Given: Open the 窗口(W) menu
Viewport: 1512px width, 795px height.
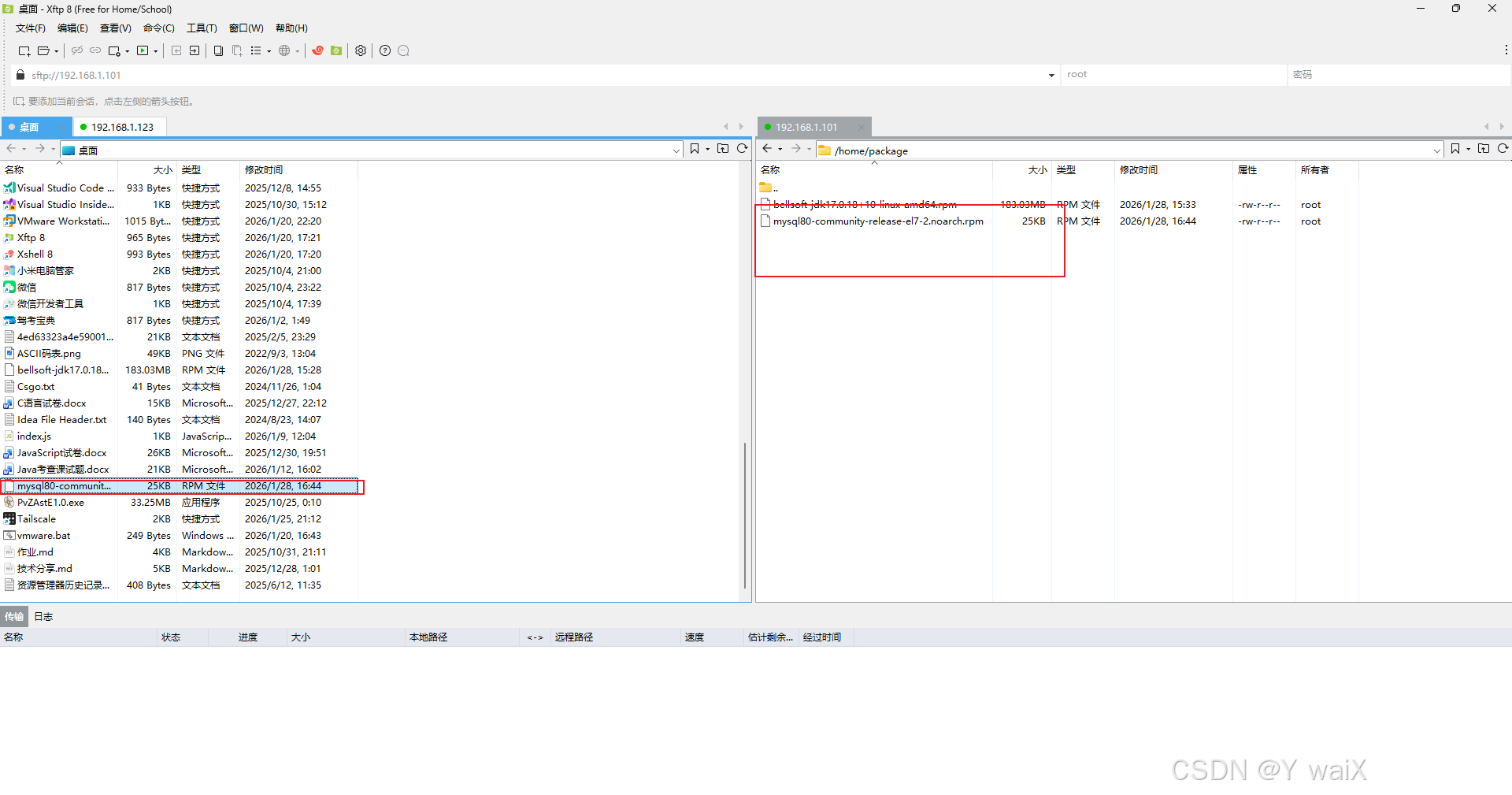Looking at the screenshot, I should click(x=246, y=28).
